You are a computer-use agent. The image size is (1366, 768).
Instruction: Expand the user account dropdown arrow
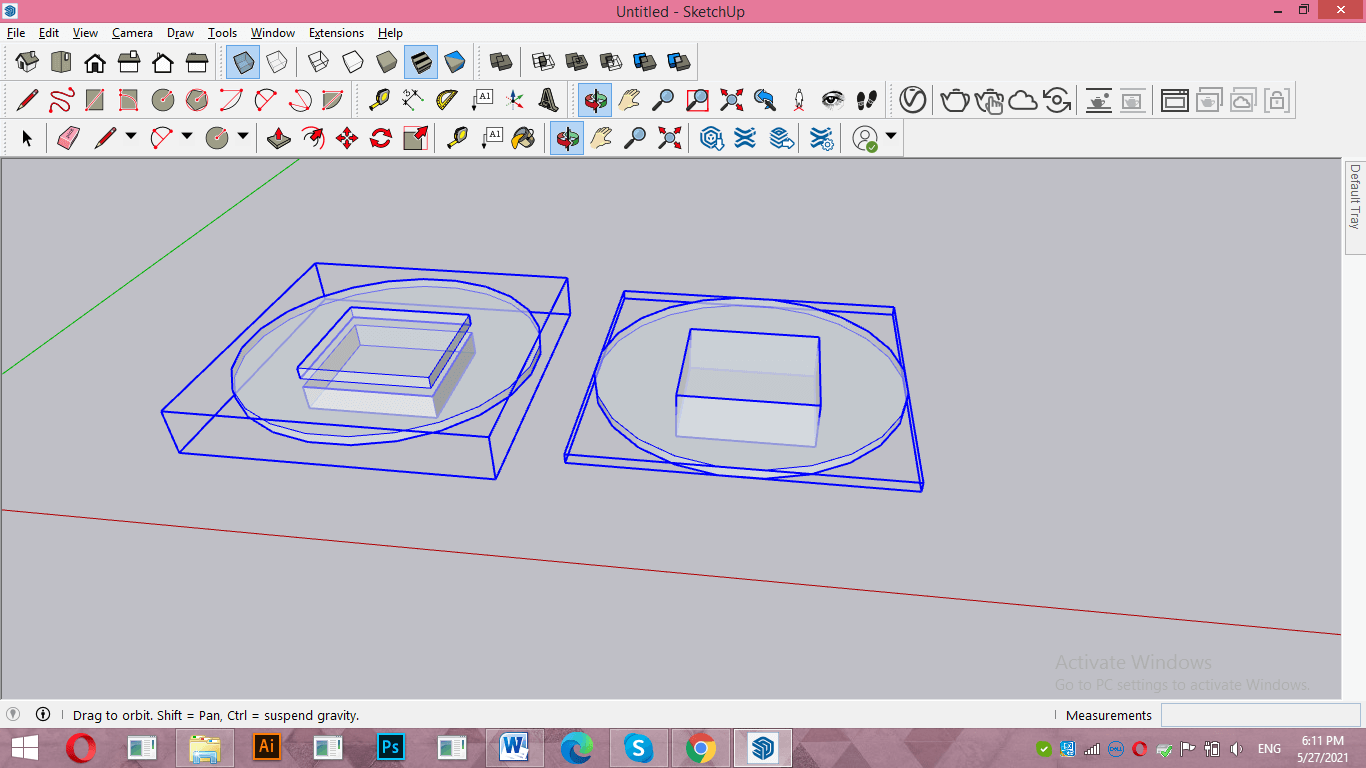[x=890, y=137]
